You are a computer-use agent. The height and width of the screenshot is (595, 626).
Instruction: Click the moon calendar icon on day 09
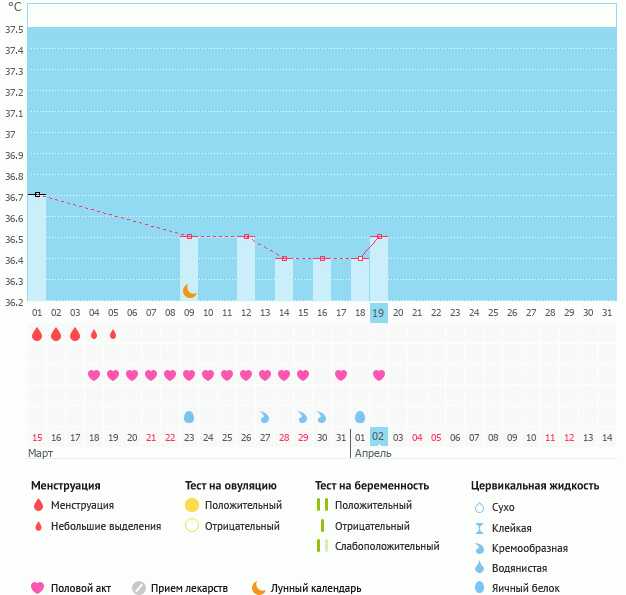coord(189,291)
